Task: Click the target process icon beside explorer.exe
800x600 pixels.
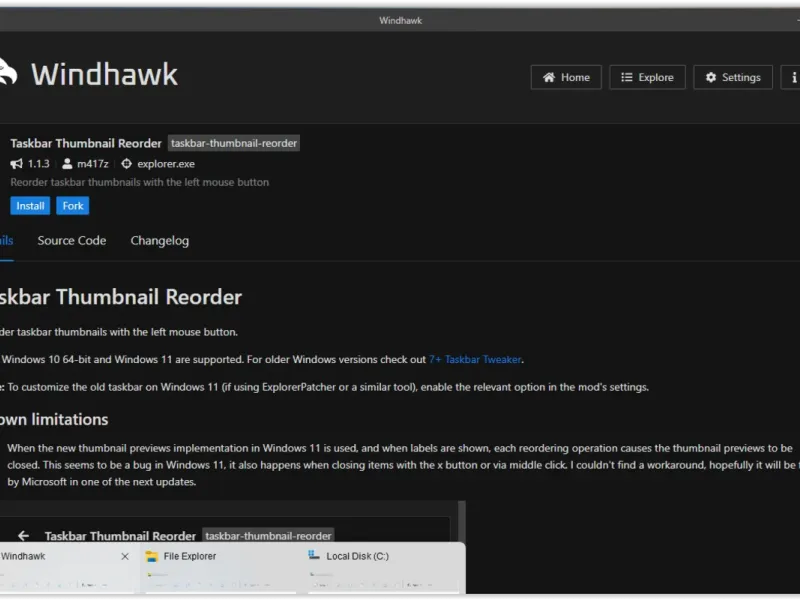Action: [x=127, y=164]
